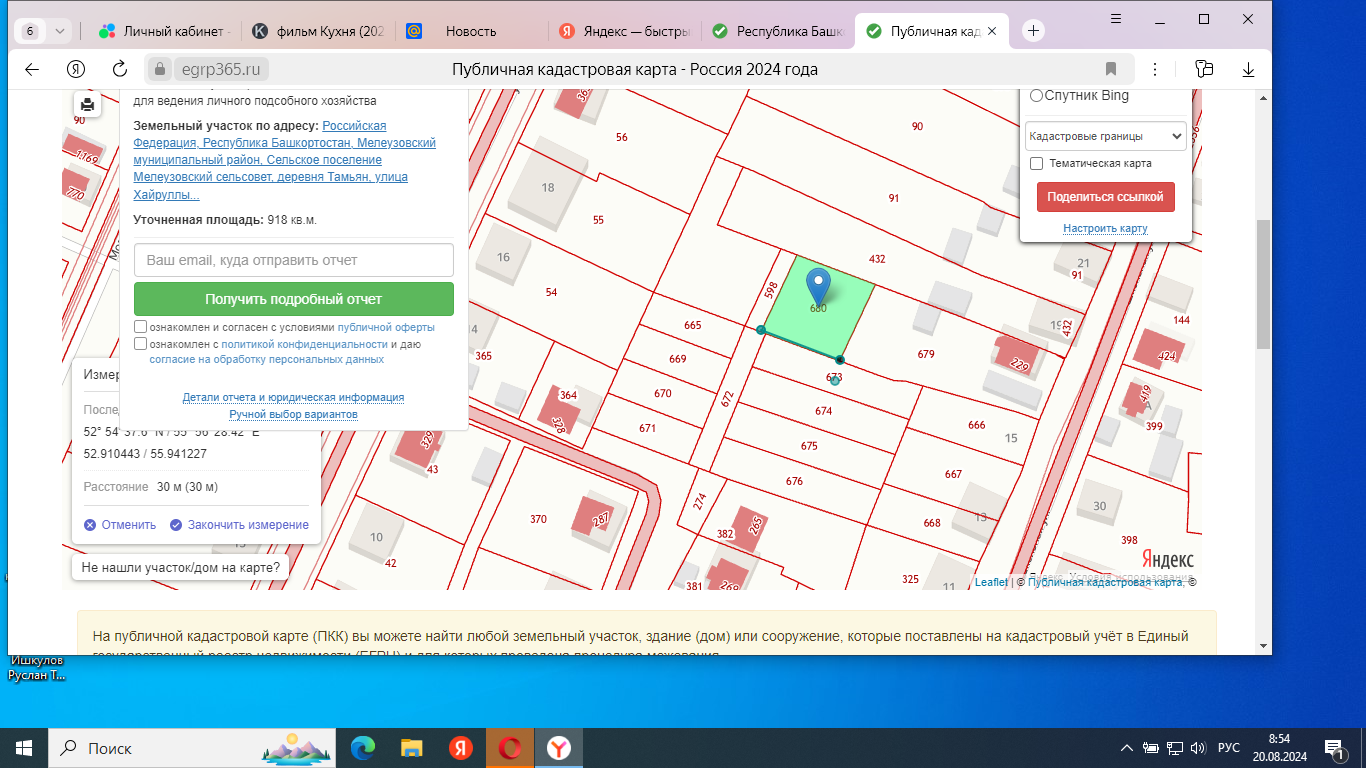Open the browser three-dot menu

point(1155,69)
